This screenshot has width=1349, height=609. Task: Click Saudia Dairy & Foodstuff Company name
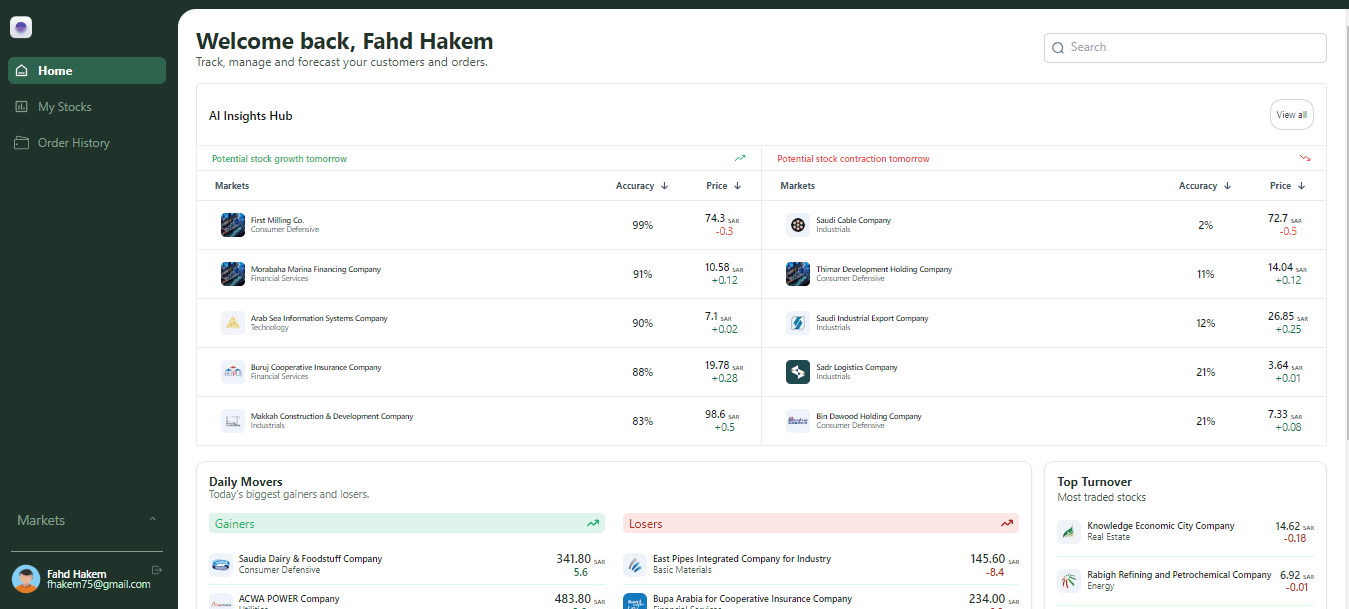tap(310, 559)
